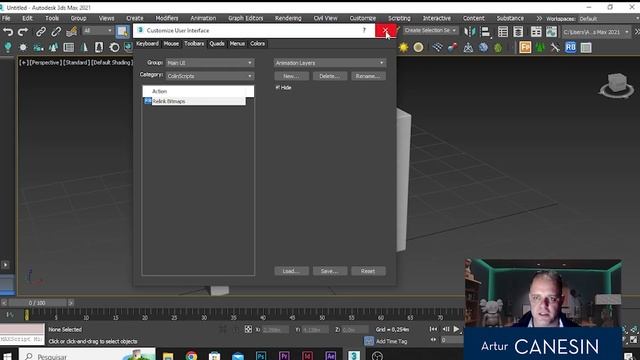Click the teal light bulb icon

click(x=8, y=47)
